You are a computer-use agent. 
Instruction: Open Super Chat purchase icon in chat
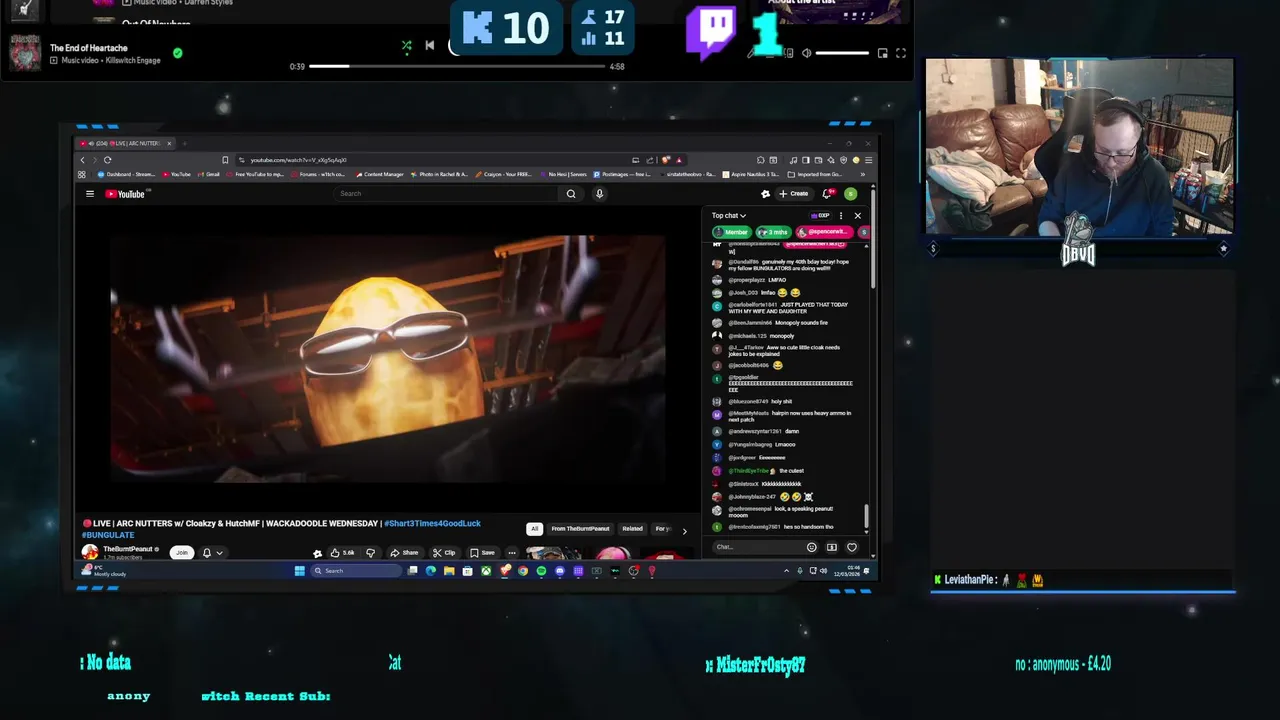pos(831,547)
